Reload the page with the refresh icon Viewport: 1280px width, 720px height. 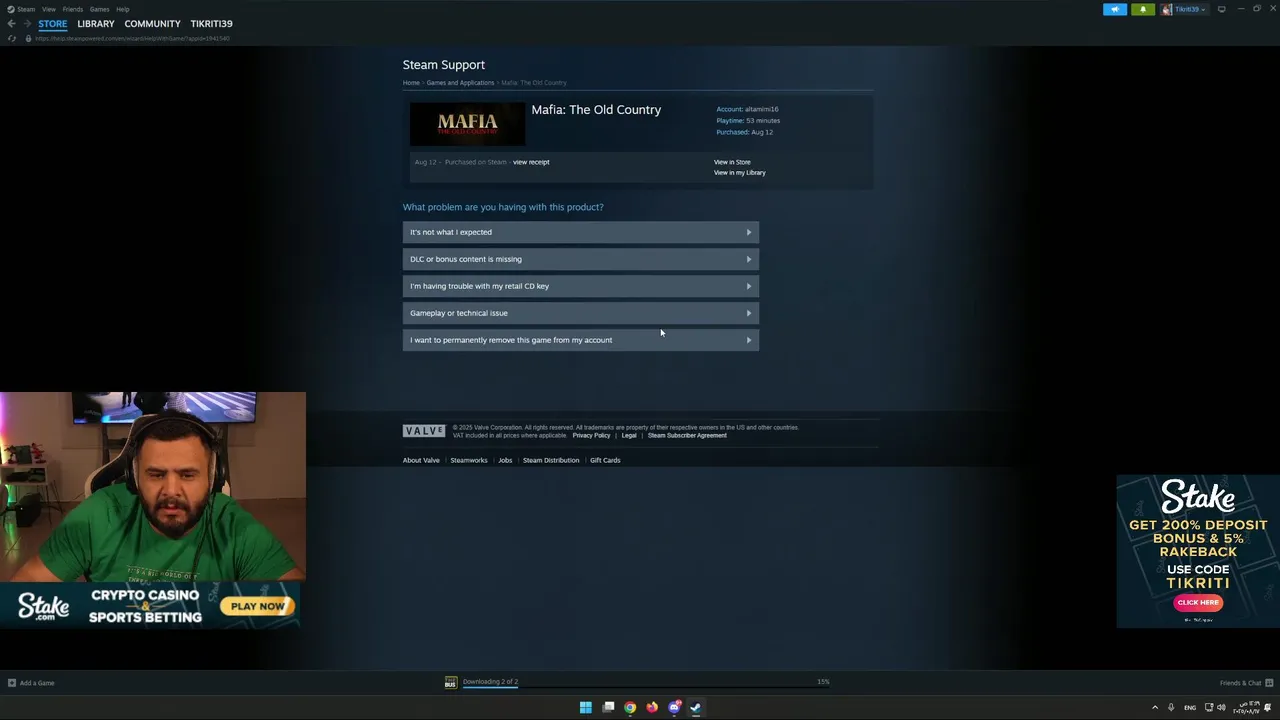[12, 38]
